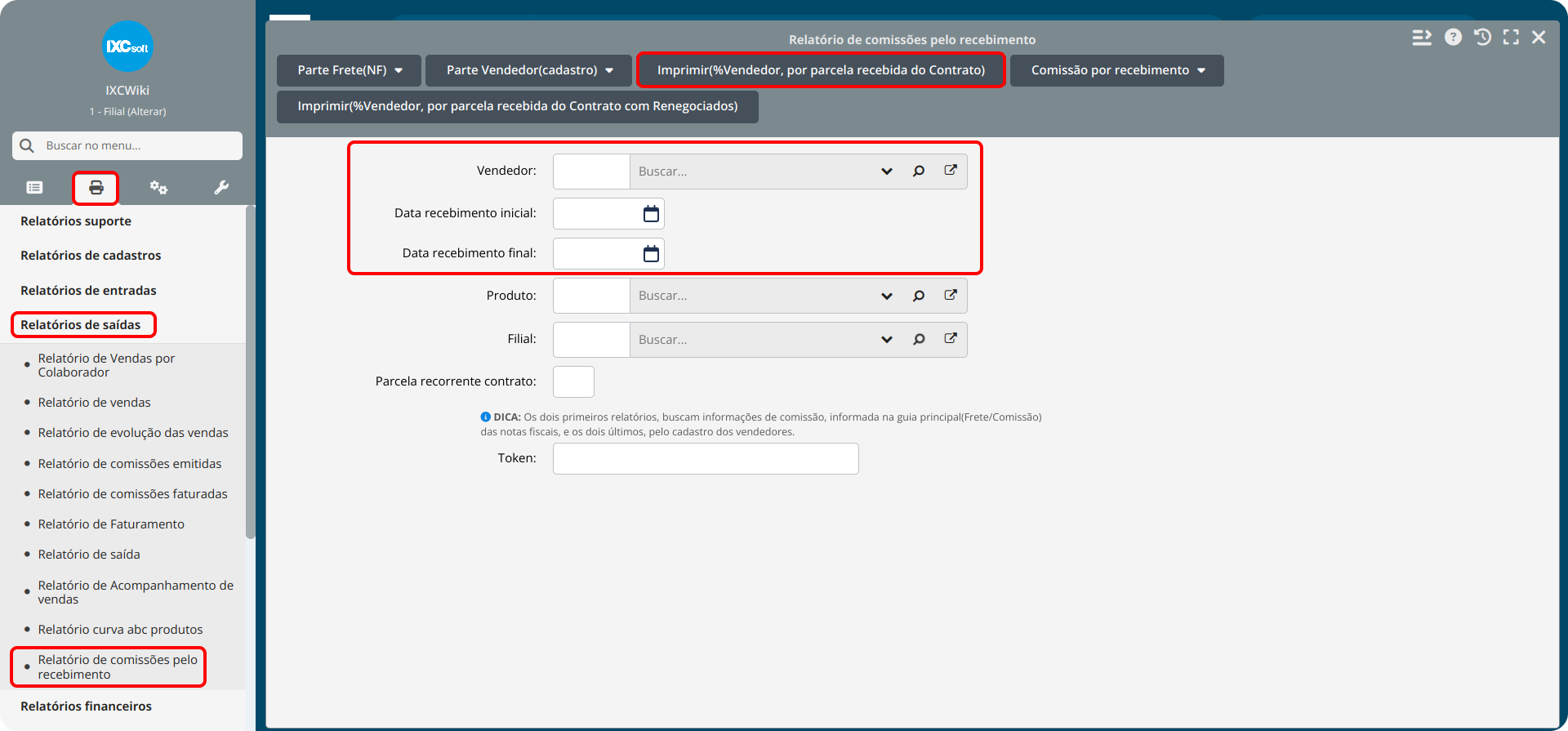The width and height of the screenshot is (1568, 731).
Task: Click the Filial ID input box
Action: [591, 339]
